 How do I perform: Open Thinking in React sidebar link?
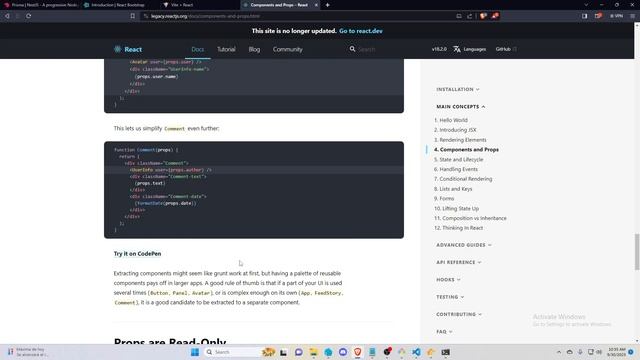click(x=458, y=228)
